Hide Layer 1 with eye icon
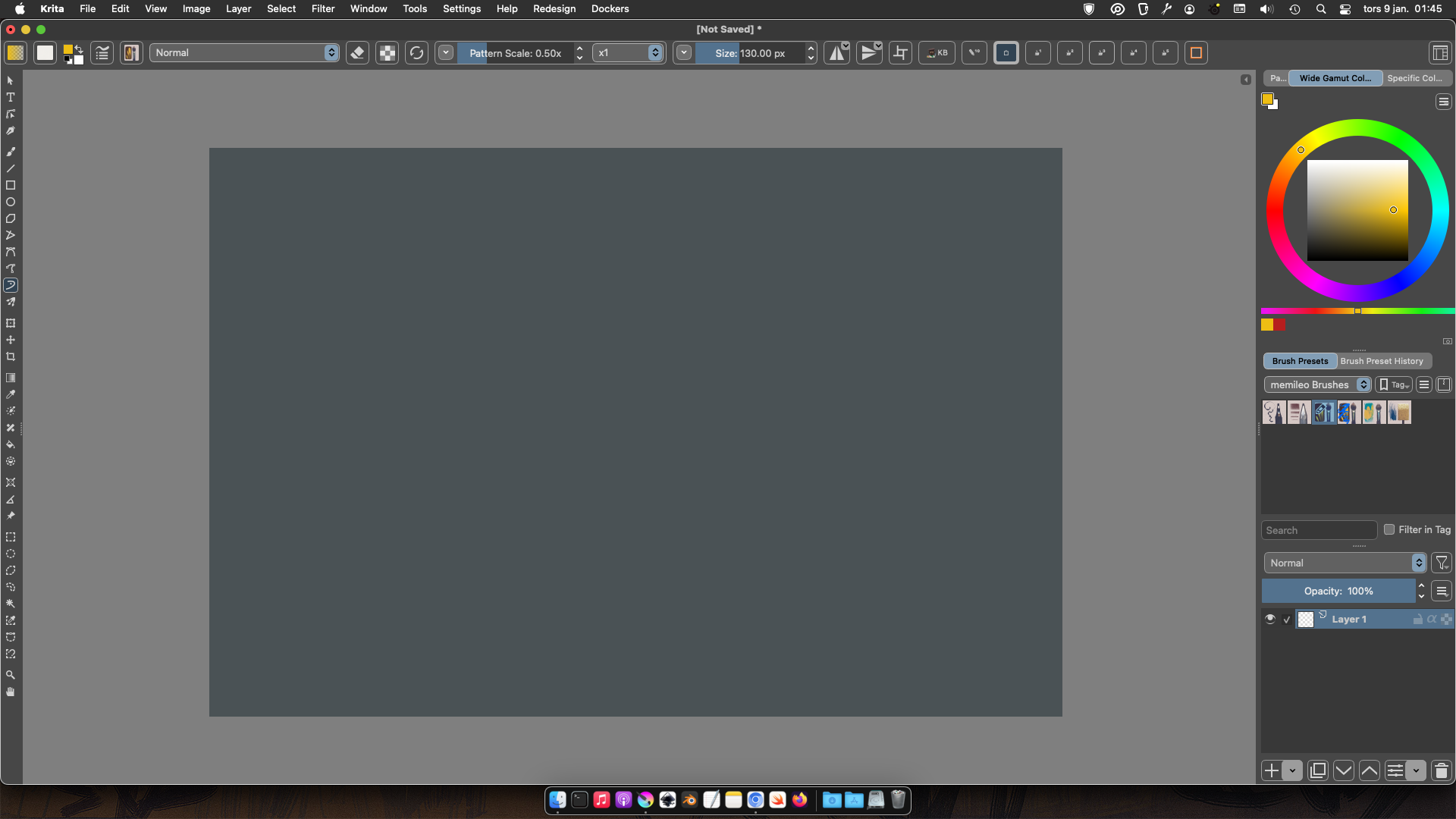 click(1270, 619)
